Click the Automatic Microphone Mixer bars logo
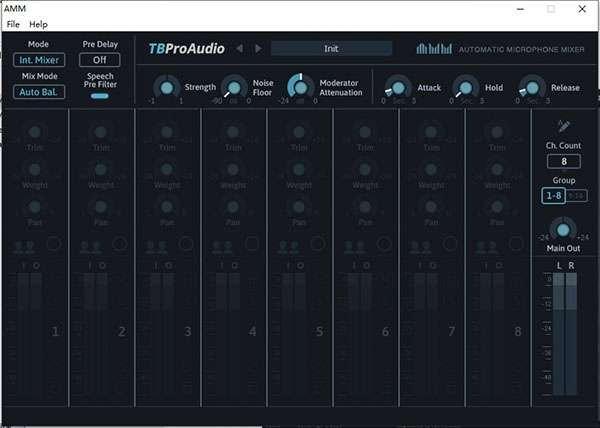This screenshot has height=428, width=600. coord(434,49)
